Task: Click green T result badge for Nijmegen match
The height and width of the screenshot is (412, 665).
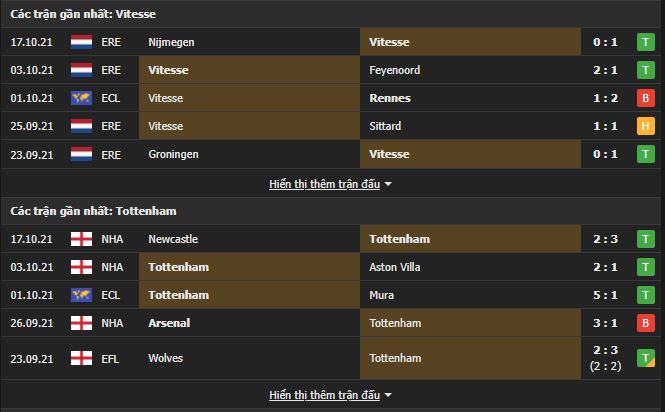Action: point(645,42)
